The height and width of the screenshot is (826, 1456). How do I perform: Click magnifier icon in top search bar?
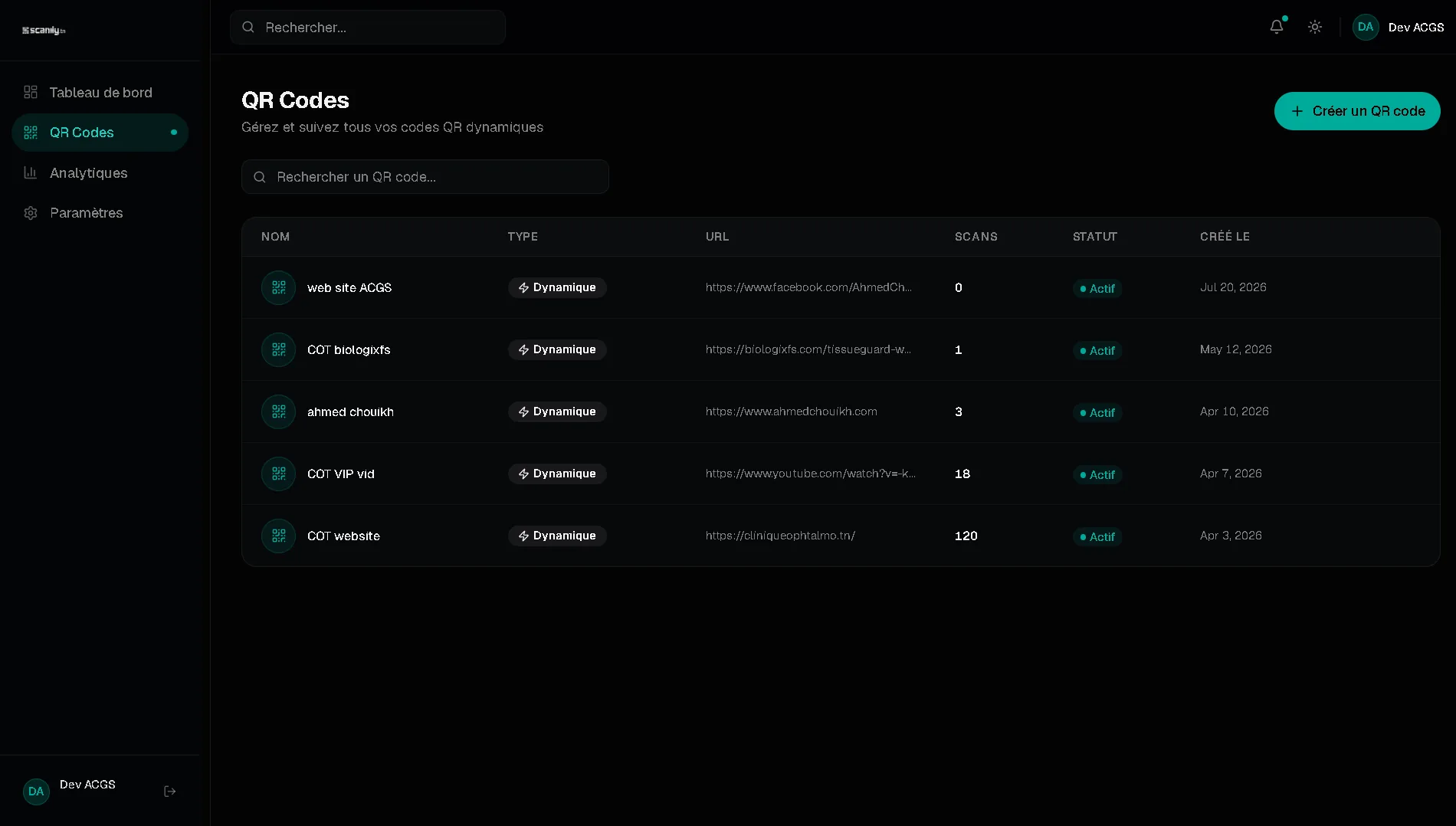coord(248,28)
